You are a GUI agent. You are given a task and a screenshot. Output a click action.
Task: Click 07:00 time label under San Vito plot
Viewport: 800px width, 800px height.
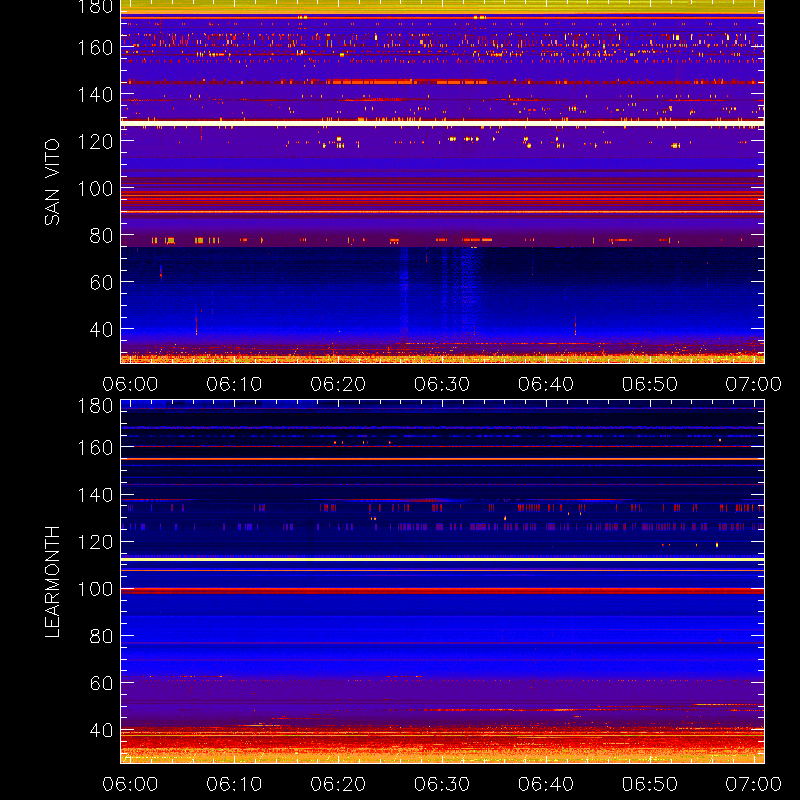coord(754,384)
